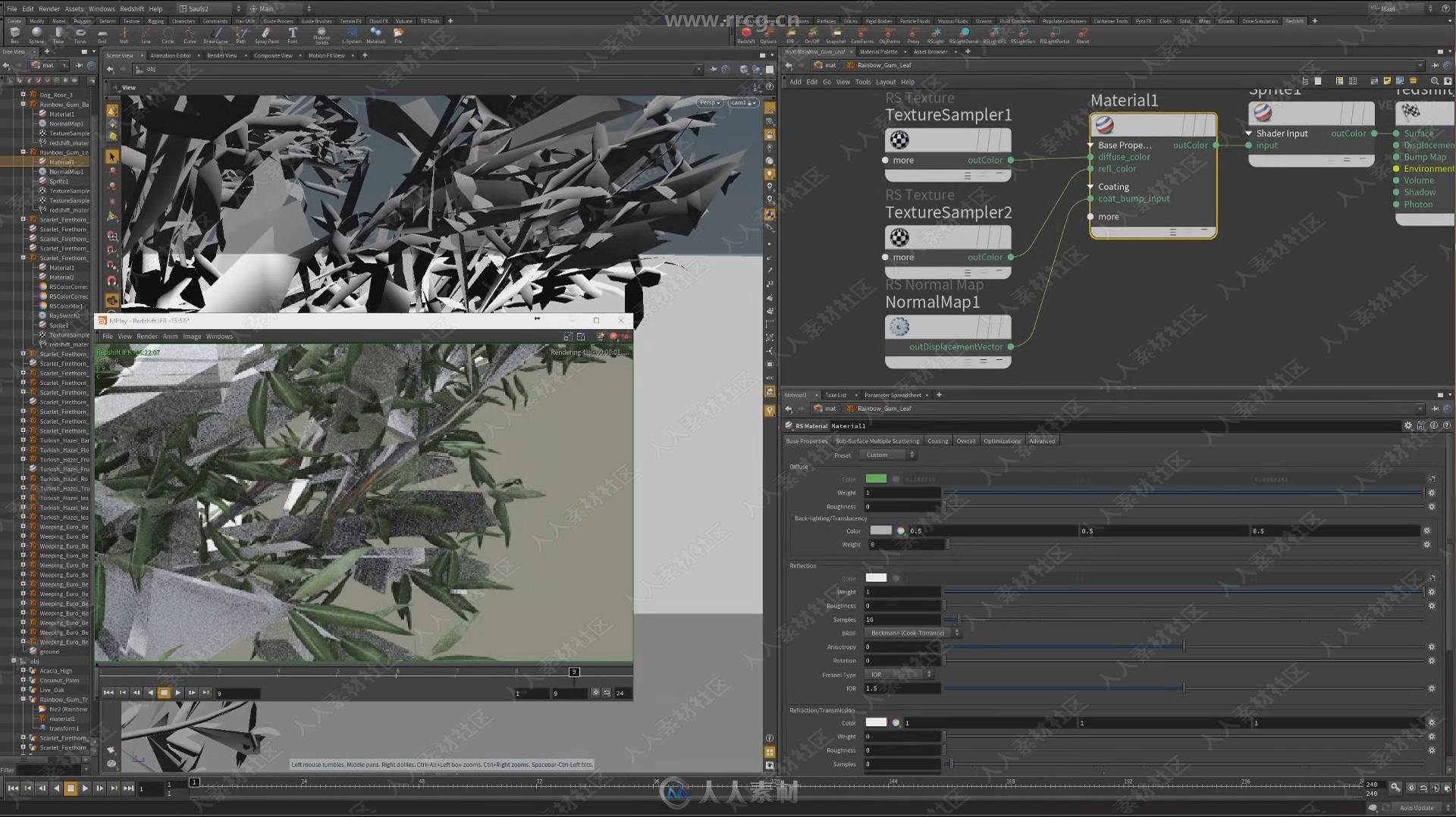Open the Fresnel Type IOR dropdown
Image resolution: width=1456 pixels, height=817 pixels.
point(899,675)
